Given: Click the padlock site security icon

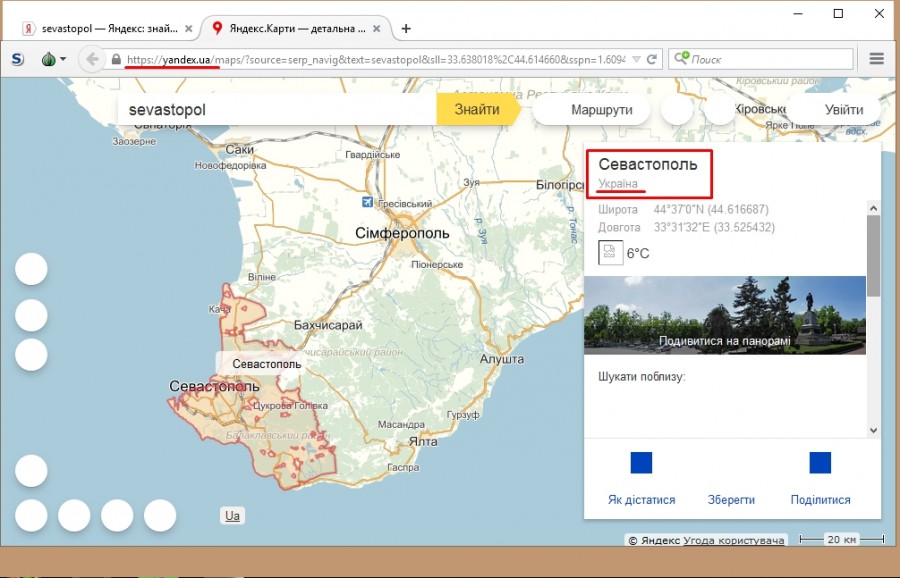Looking at the screenshot, I should pos(117,59).
